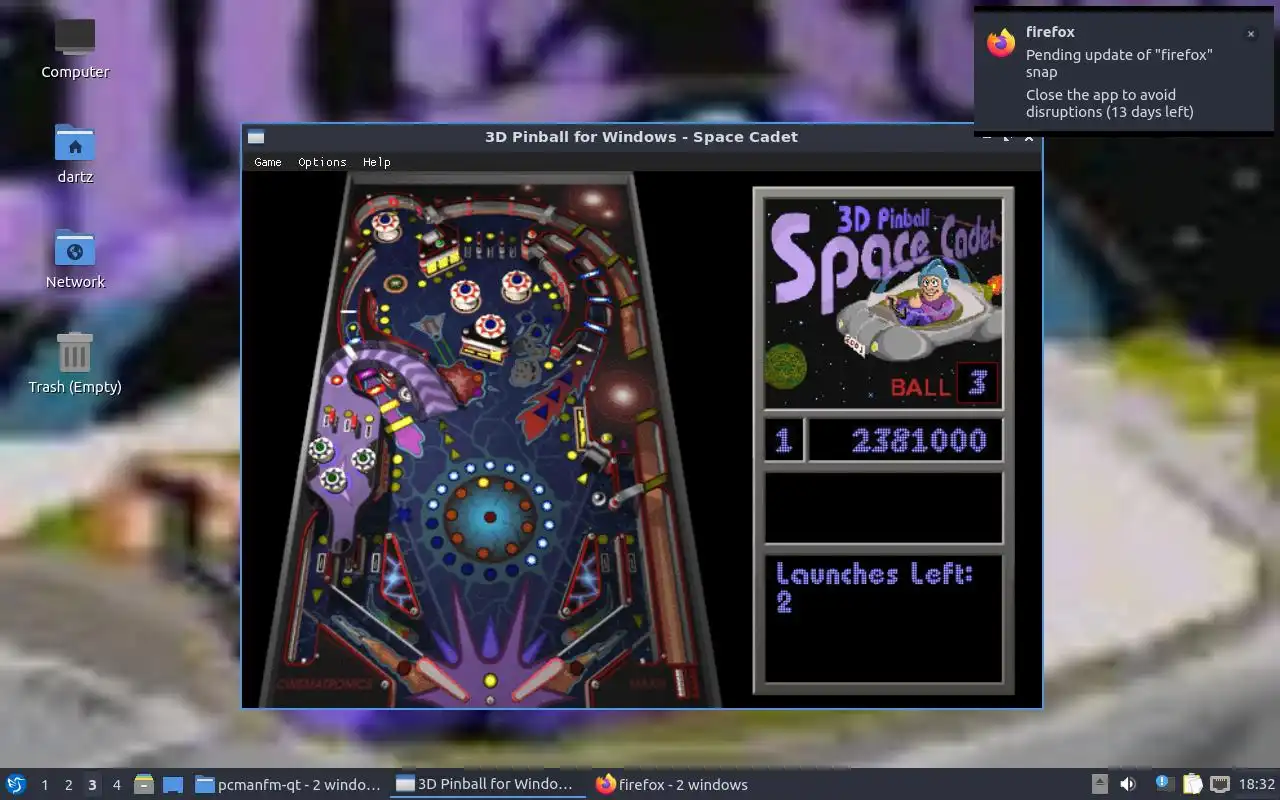This screenshot has width=1280, height=800.
Task: Switch to workspace 3
Action: pyautogui.click(x=92, y=785)
